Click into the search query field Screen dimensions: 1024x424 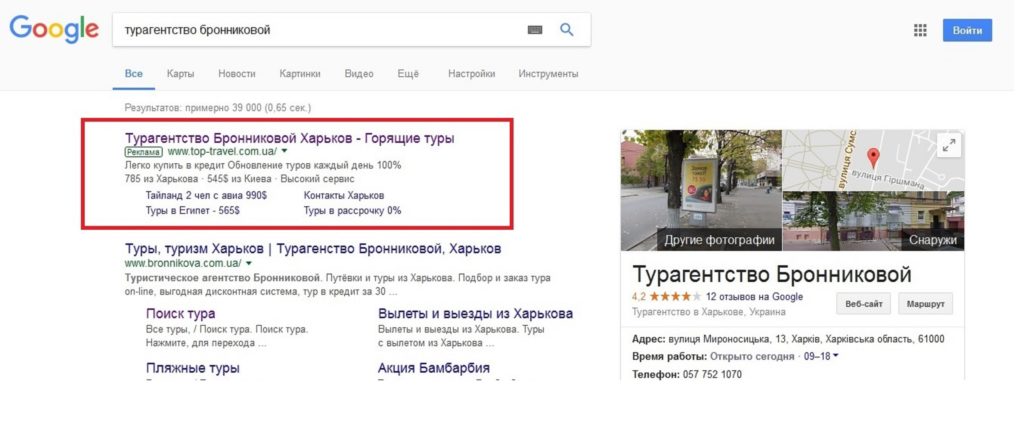[x=320, y=30]
